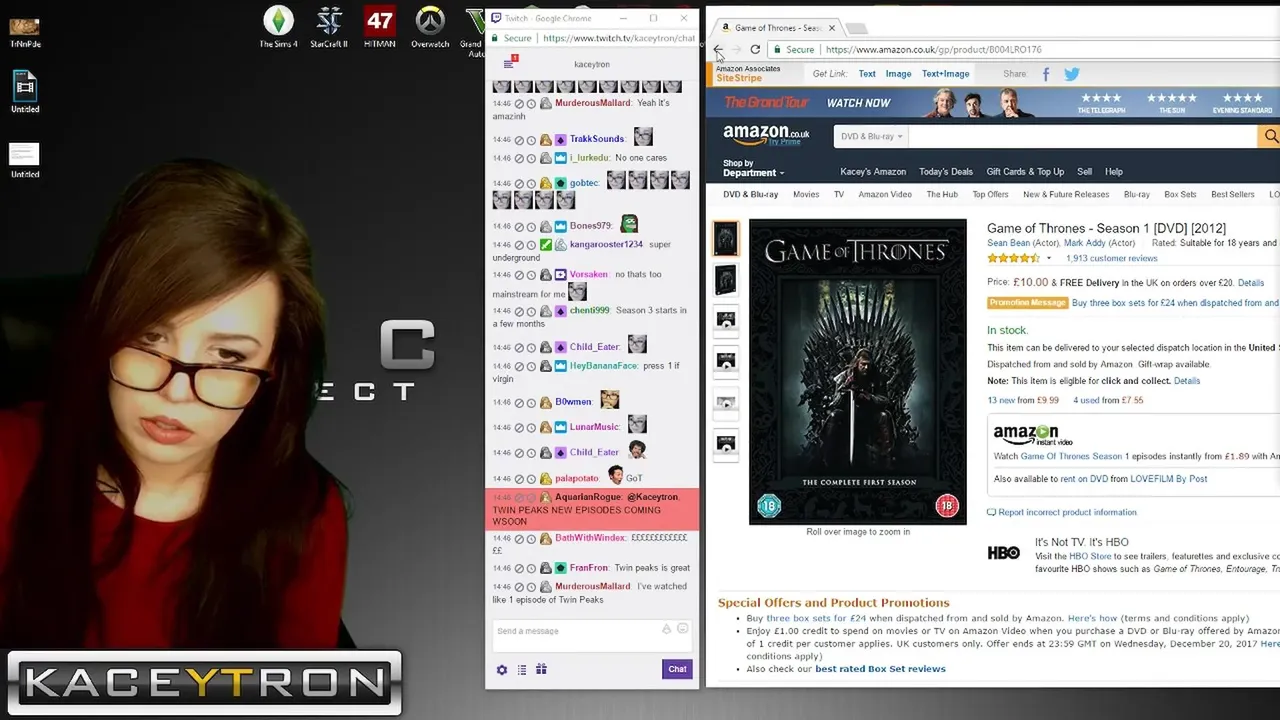The width and height of the screenshot is (1280, 720).
Task: Show the Twitch viewer list icon
Action: (x=521, y=670)
